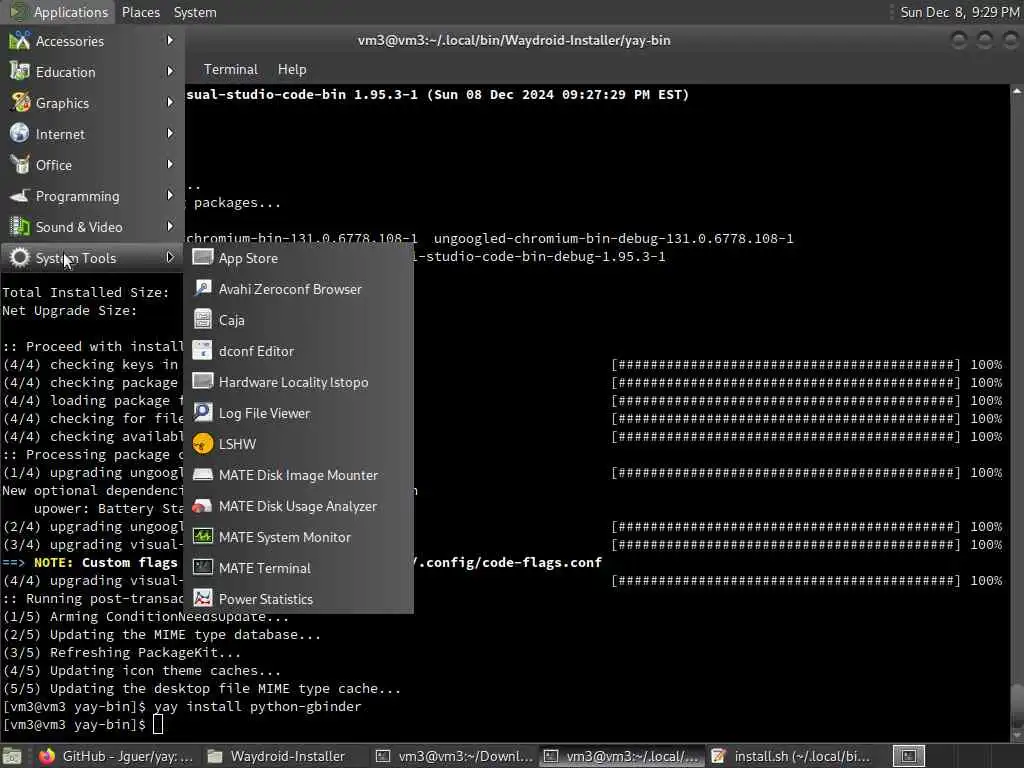Viewport: 1024px width, 768px height.
Task: Click the Firefox icon in taskbar
Action: coord(46,756)
